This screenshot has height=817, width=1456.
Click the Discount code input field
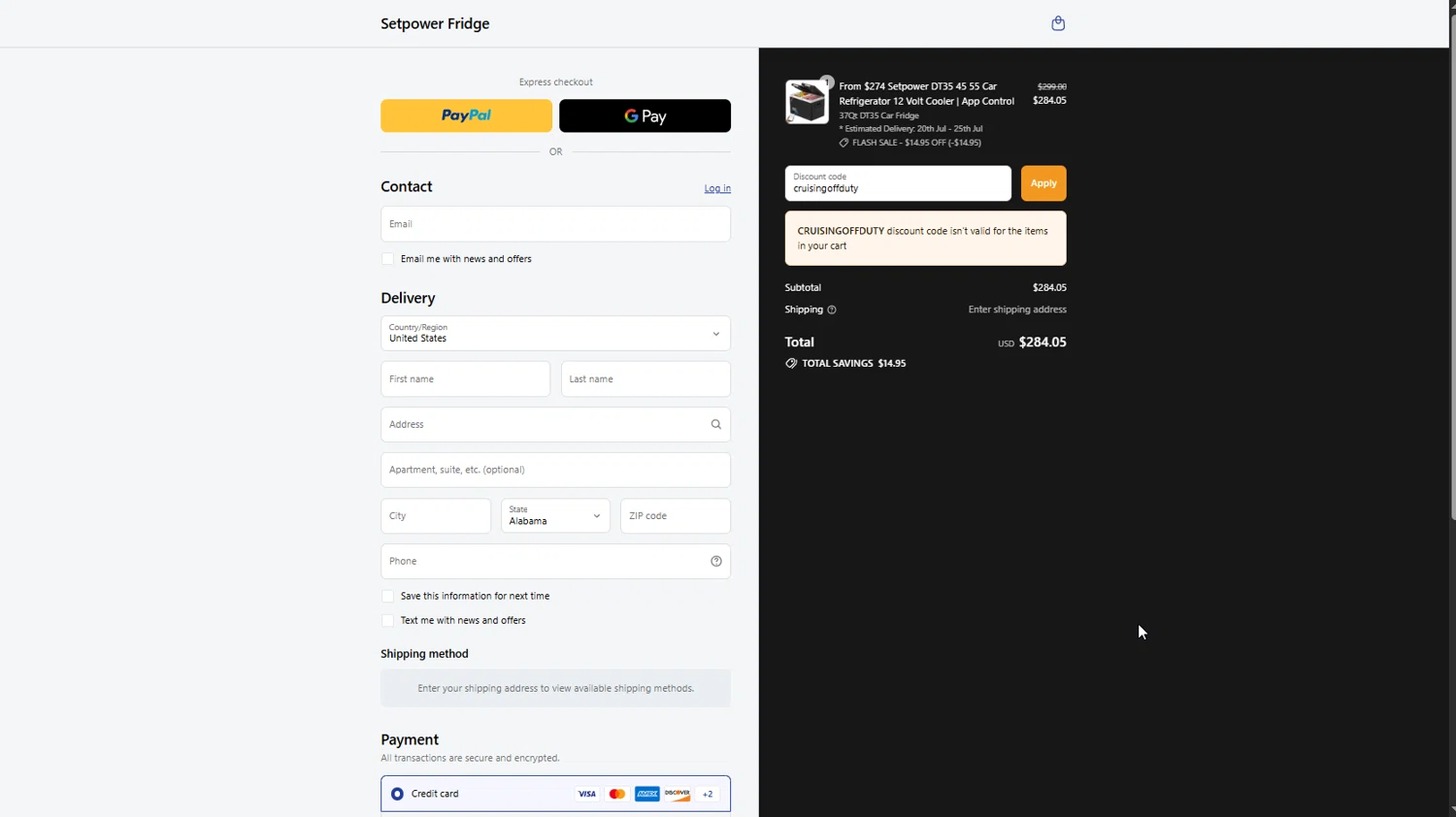[x=898, y=183]
